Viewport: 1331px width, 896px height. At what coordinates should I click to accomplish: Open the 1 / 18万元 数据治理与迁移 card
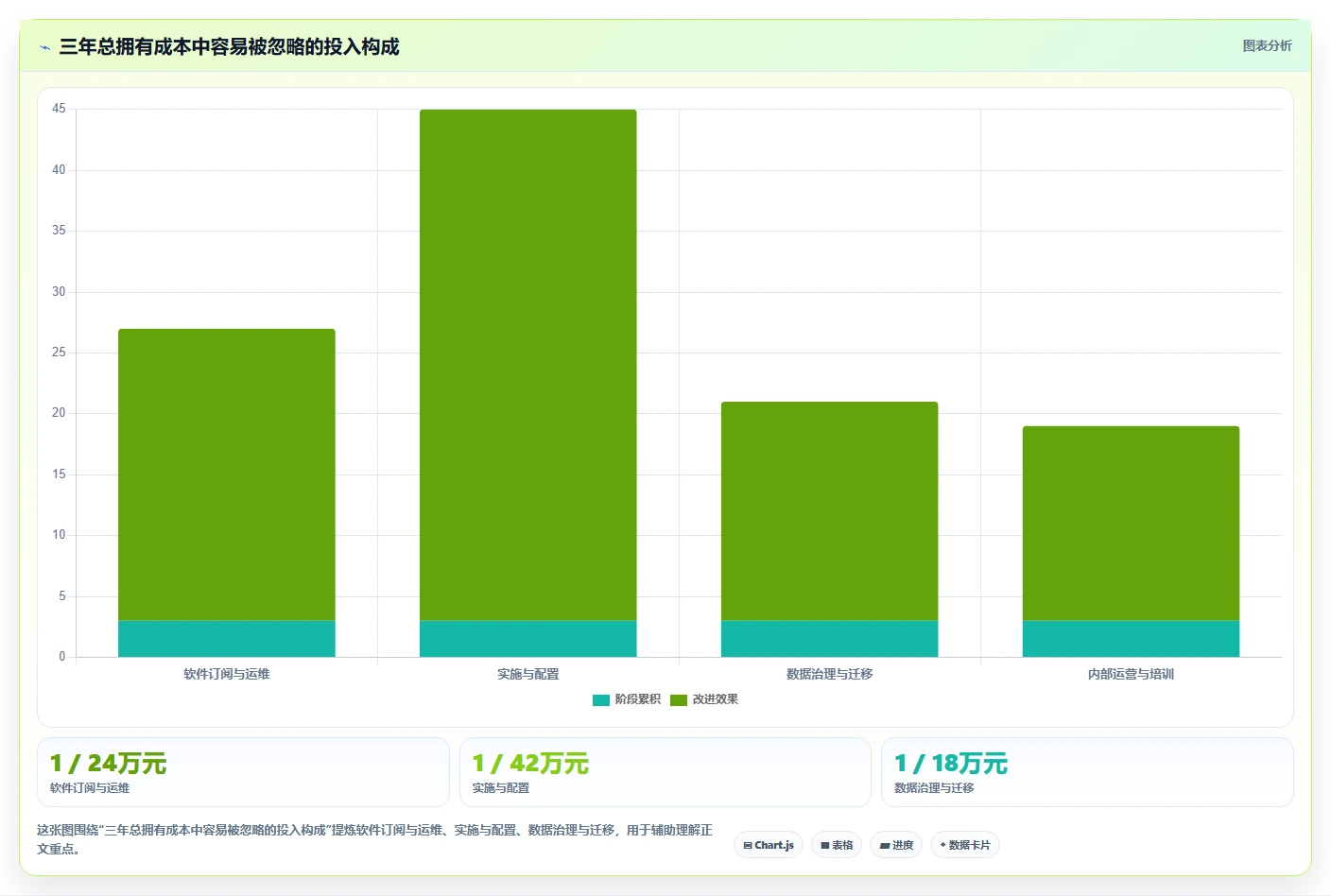tap(1087, 772)
